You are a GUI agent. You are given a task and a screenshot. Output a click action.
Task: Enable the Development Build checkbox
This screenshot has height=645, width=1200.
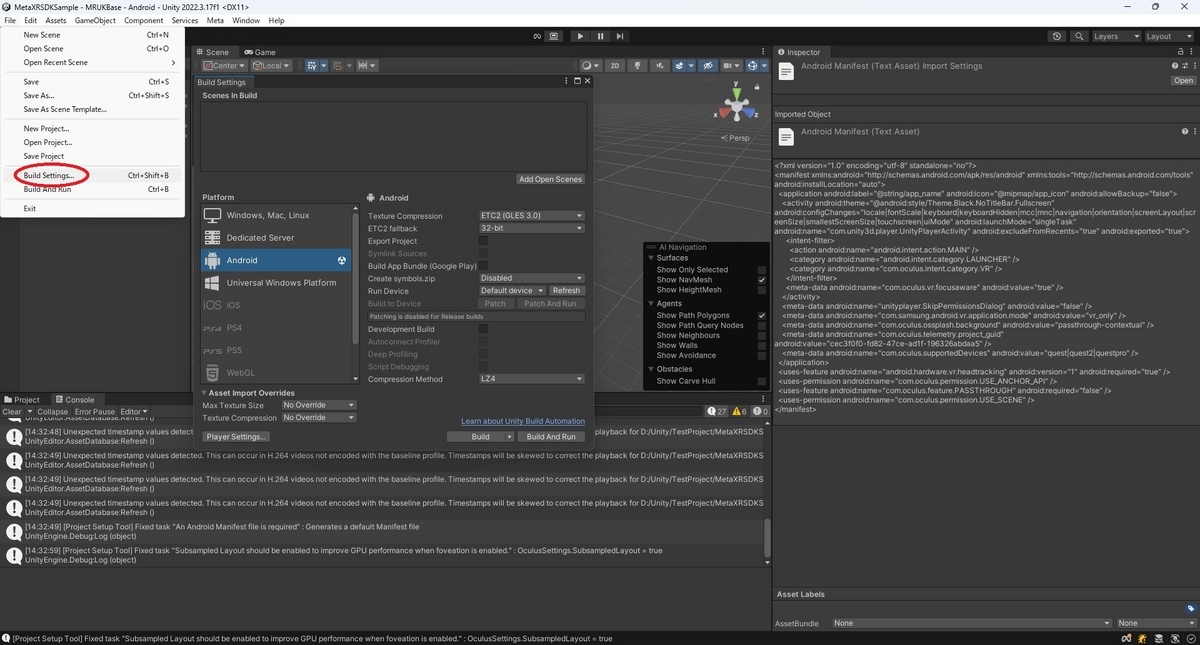coord(483,329)
